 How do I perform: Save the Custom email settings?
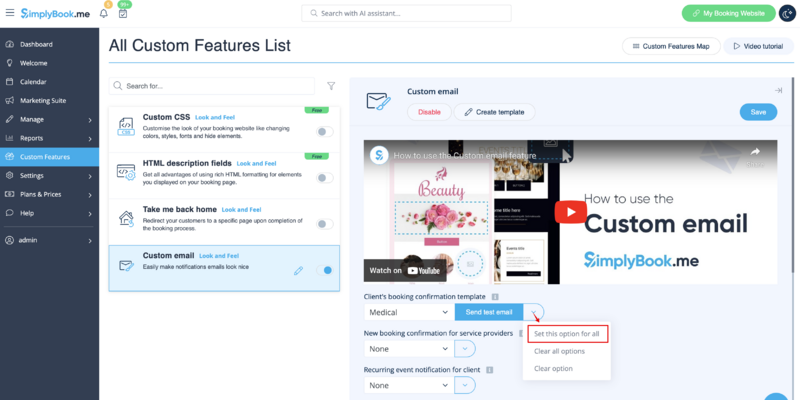coord(758,112)
